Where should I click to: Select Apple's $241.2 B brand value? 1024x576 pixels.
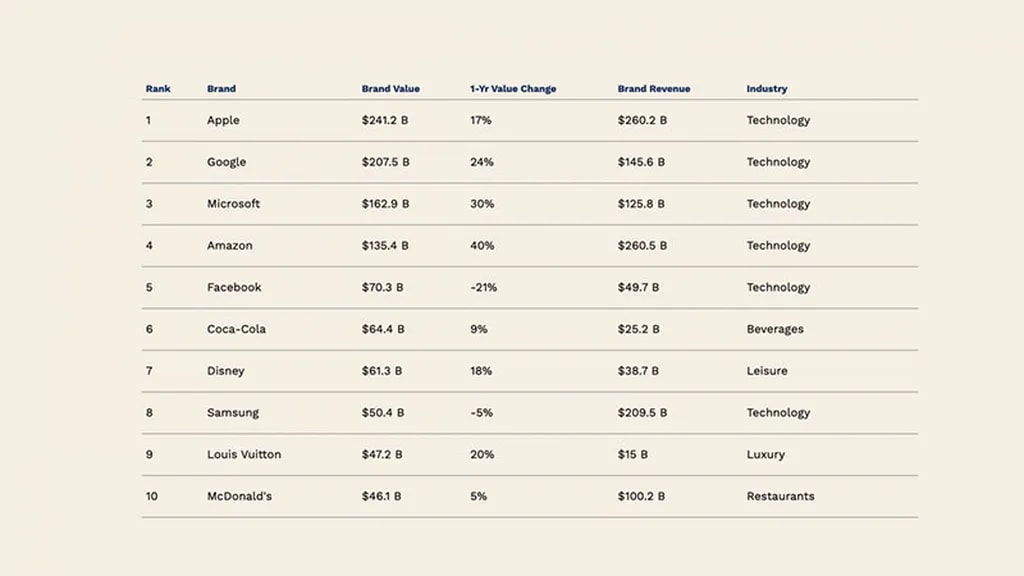pyautogui.click(x=385, y=120)
